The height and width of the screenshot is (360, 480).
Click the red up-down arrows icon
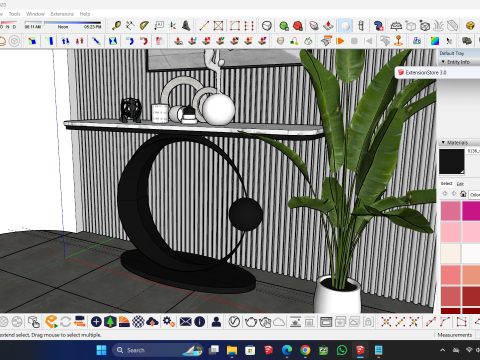click(x=79, y=41)
